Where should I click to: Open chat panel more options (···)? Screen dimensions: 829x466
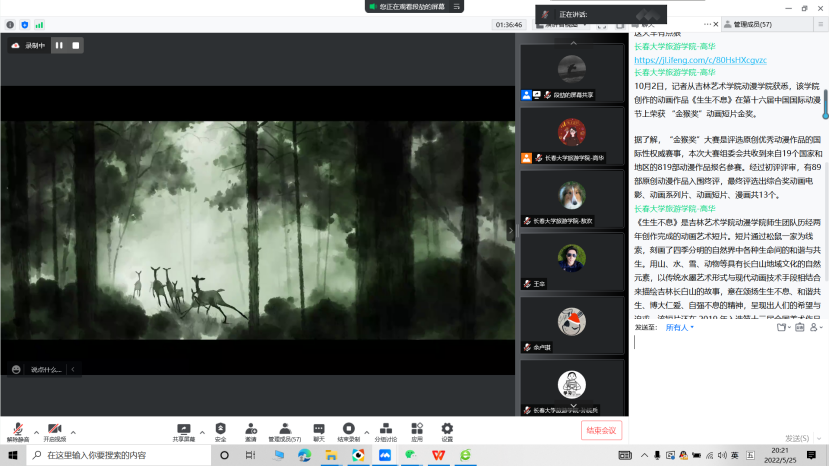(x=707, y=24)
